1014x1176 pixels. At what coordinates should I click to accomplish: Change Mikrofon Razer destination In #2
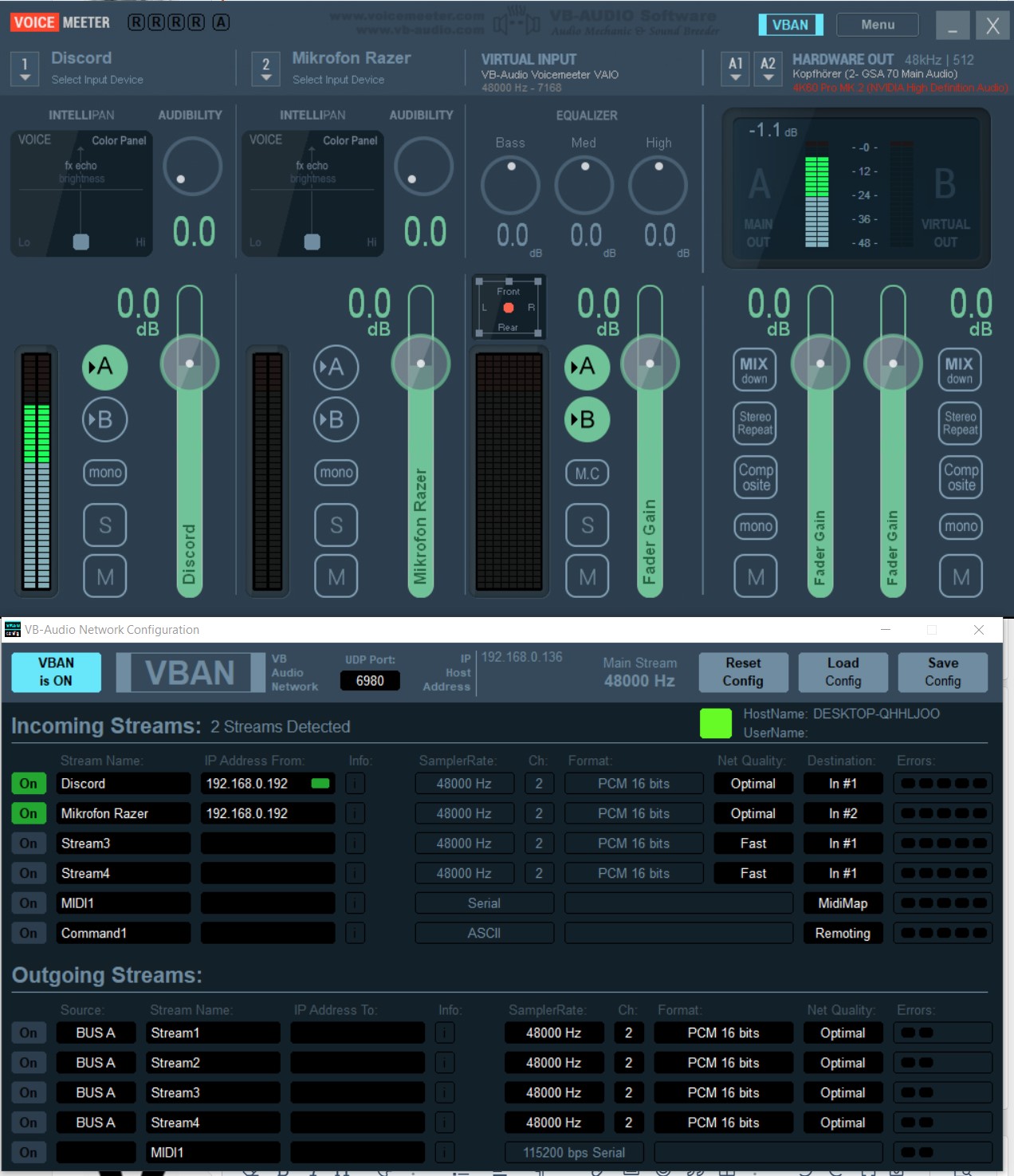[x=843, y=813]
